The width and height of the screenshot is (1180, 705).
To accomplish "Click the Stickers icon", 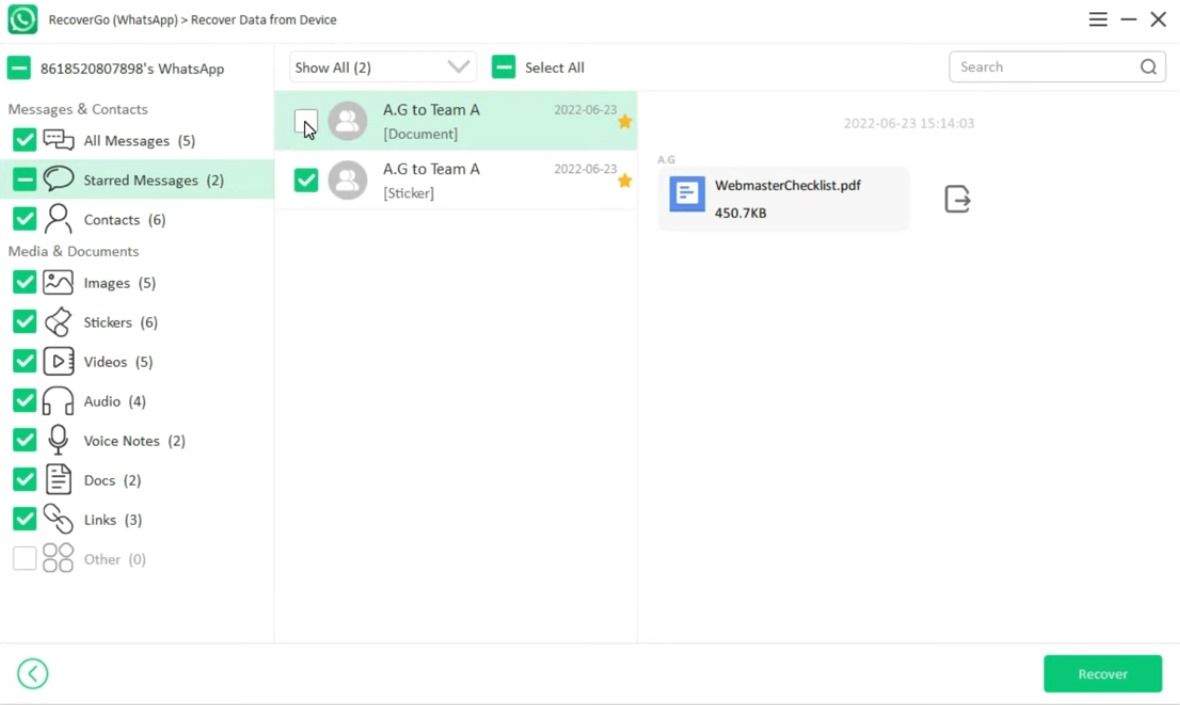I will [x=58, y=322].
